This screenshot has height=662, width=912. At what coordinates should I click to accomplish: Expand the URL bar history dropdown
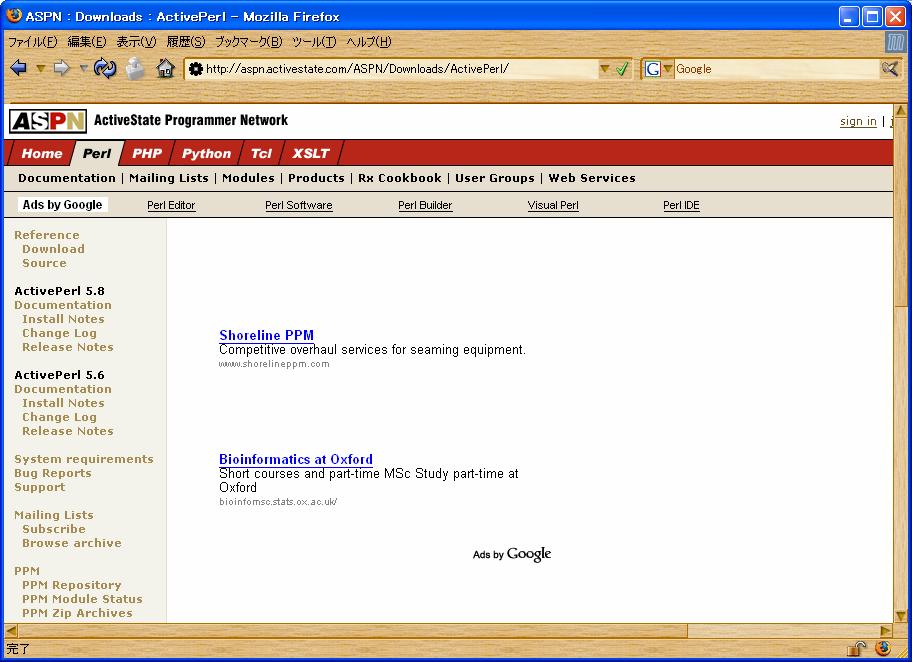(x=604, y=69)
